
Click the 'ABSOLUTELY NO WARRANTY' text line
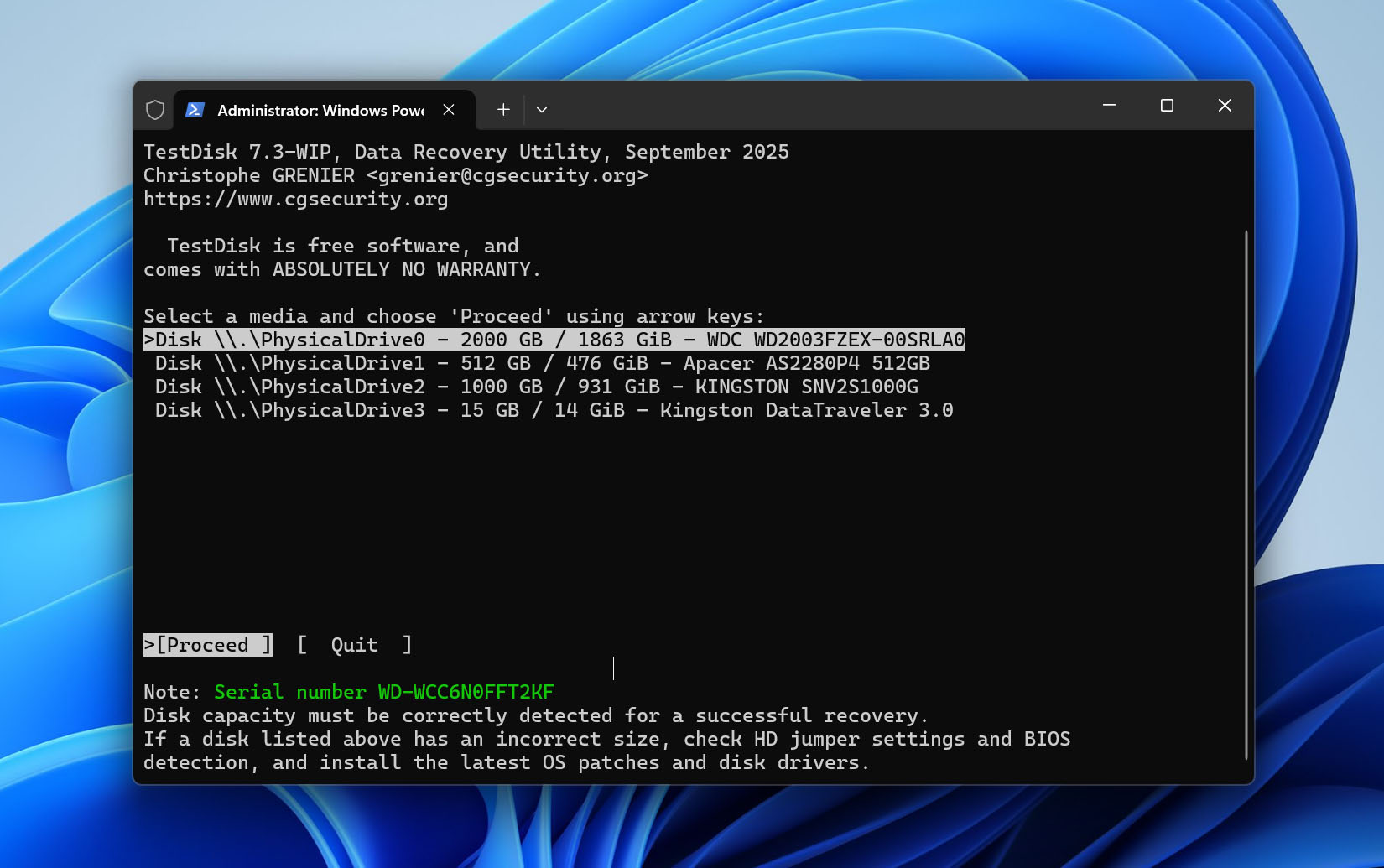pos(342,270)
